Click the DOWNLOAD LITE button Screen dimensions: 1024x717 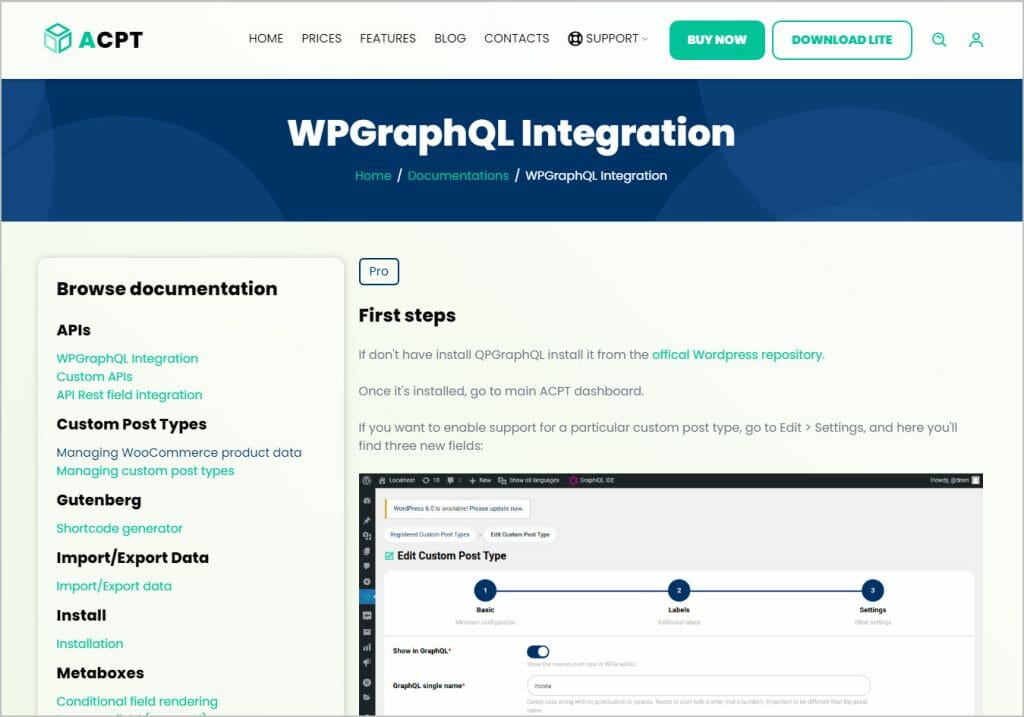(x=842, y=39)
